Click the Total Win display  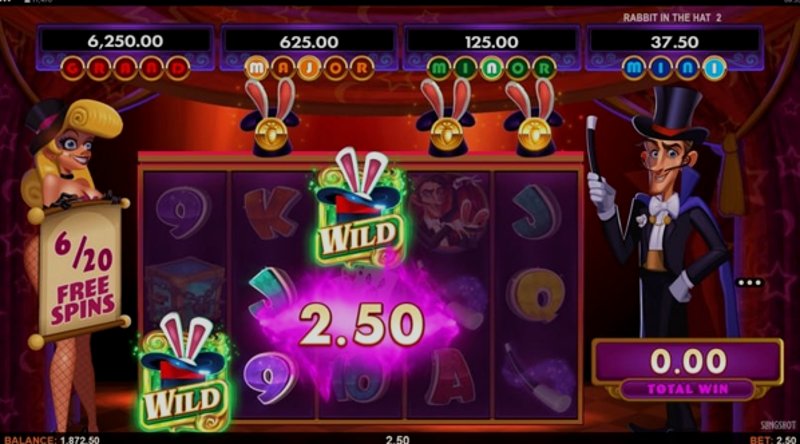click(x=688, y=369)
